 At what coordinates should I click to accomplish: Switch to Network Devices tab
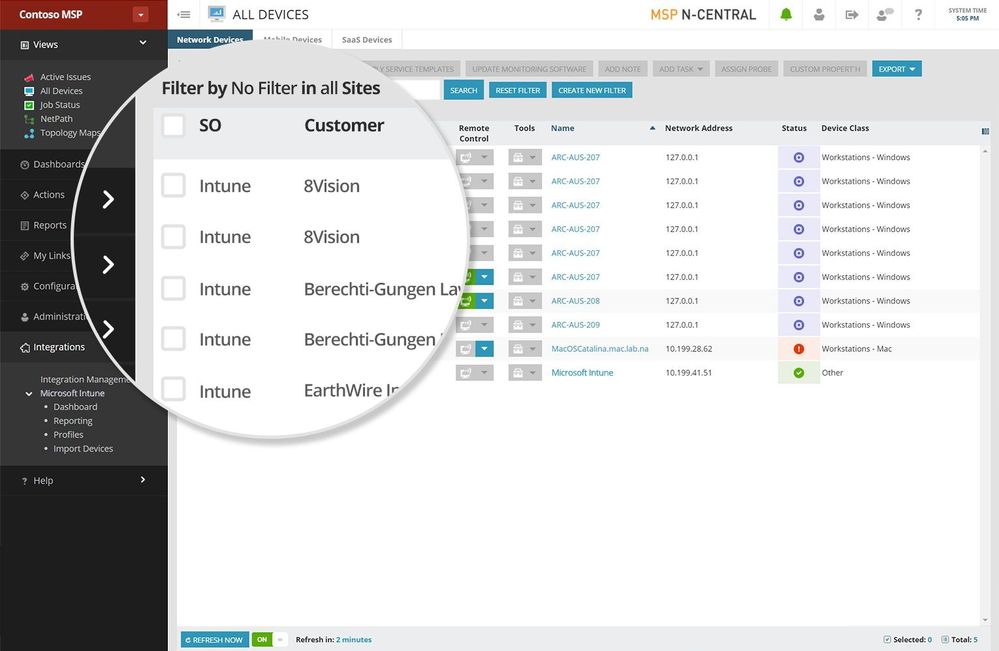[x=210, y=39]
